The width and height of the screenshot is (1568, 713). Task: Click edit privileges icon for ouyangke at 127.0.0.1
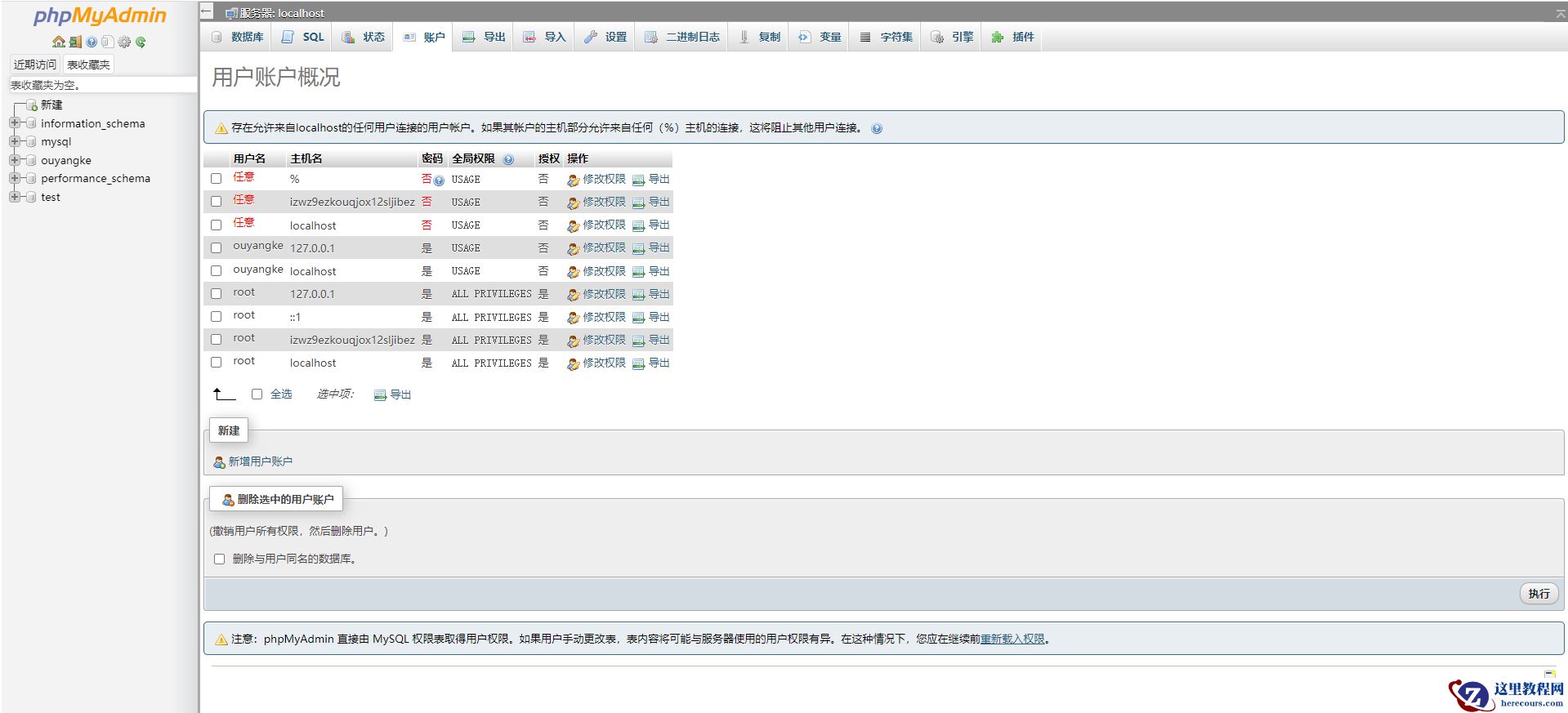click(574, 248)
